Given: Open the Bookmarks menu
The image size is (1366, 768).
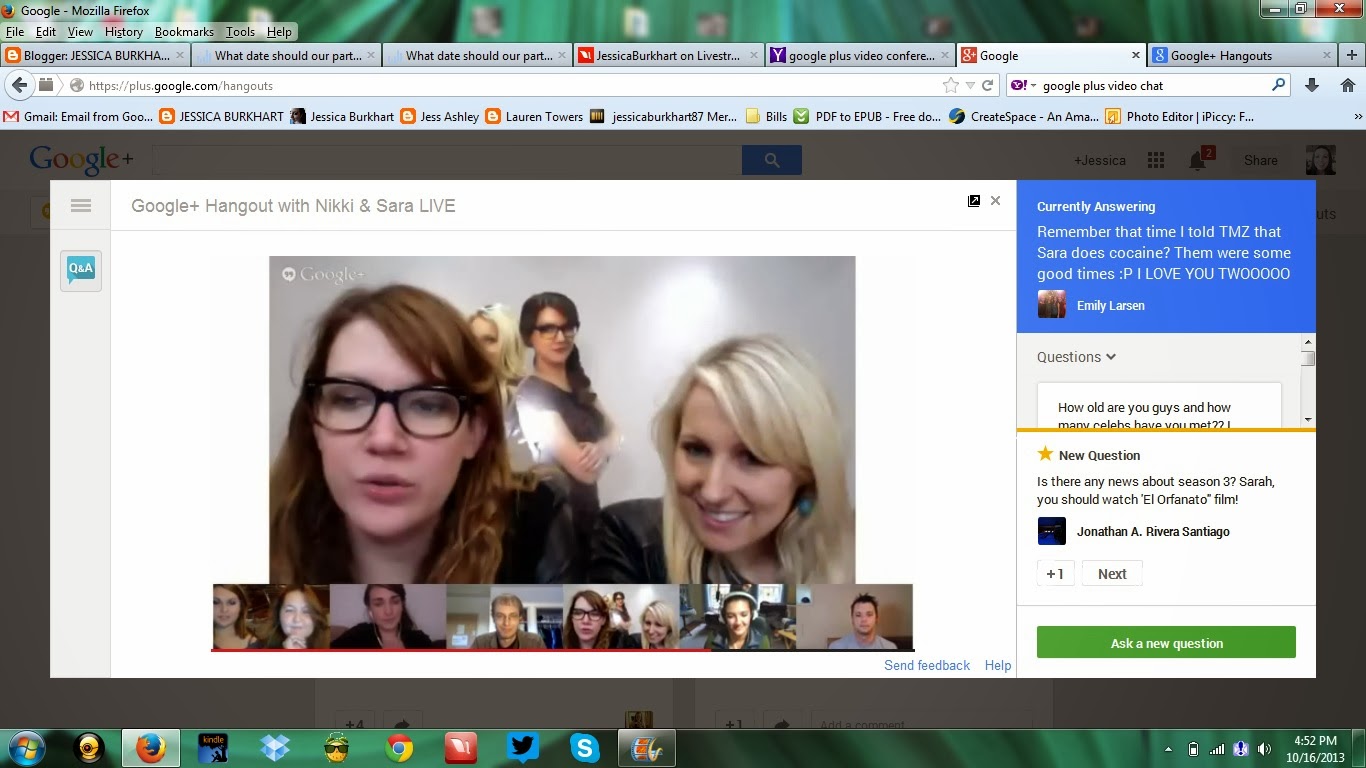Looking at the screenshot, I should click(184, 32).
